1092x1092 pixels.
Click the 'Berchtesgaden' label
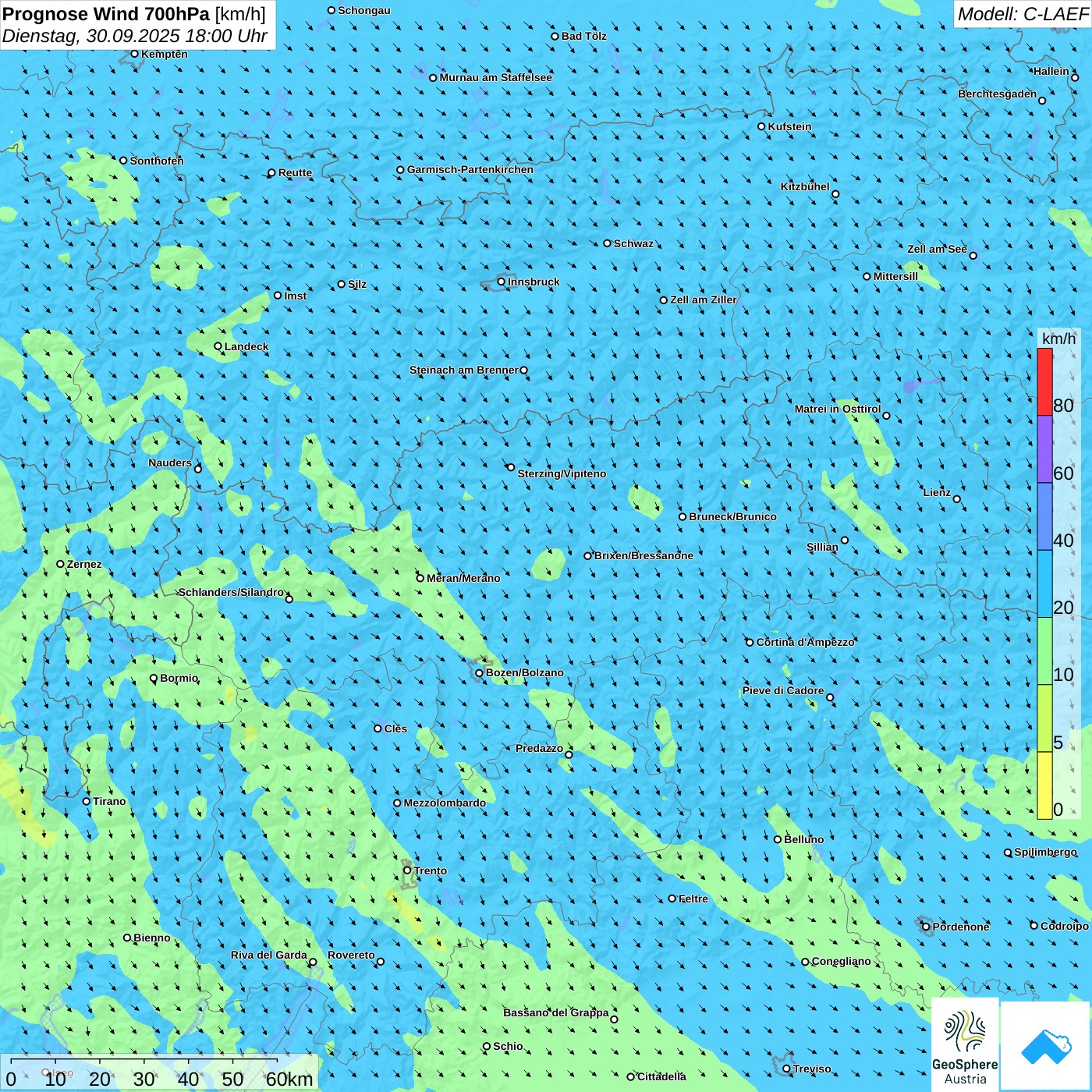[998, 94]
